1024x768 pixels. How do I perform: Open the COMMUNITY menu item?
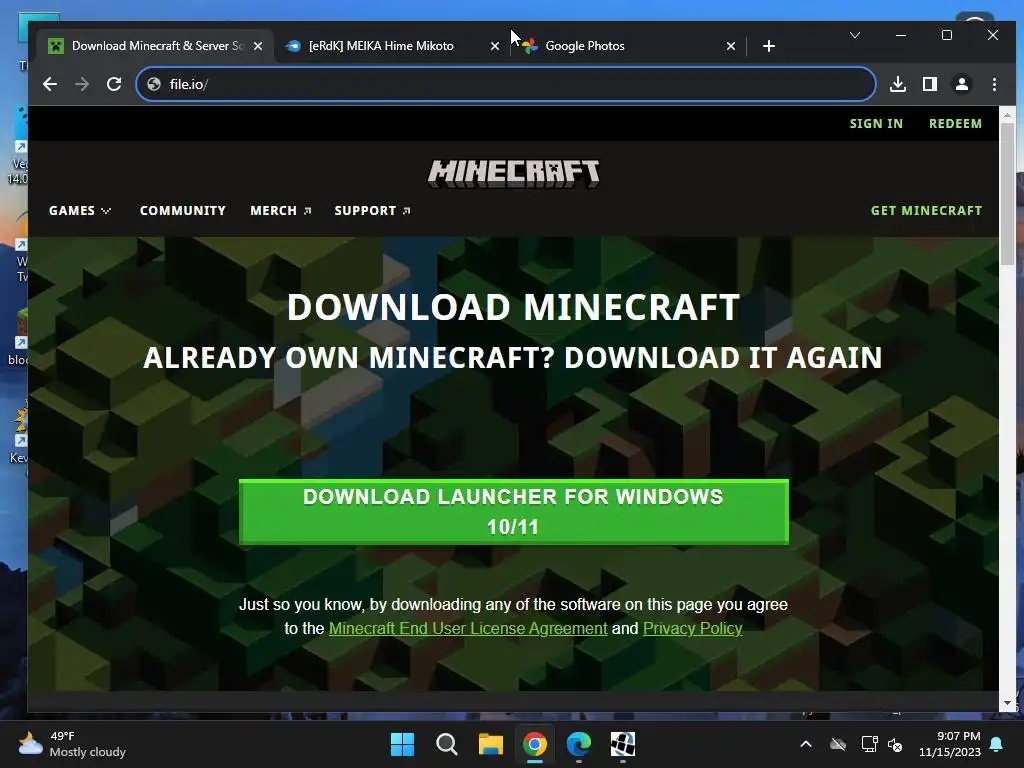tap(183, 210)
